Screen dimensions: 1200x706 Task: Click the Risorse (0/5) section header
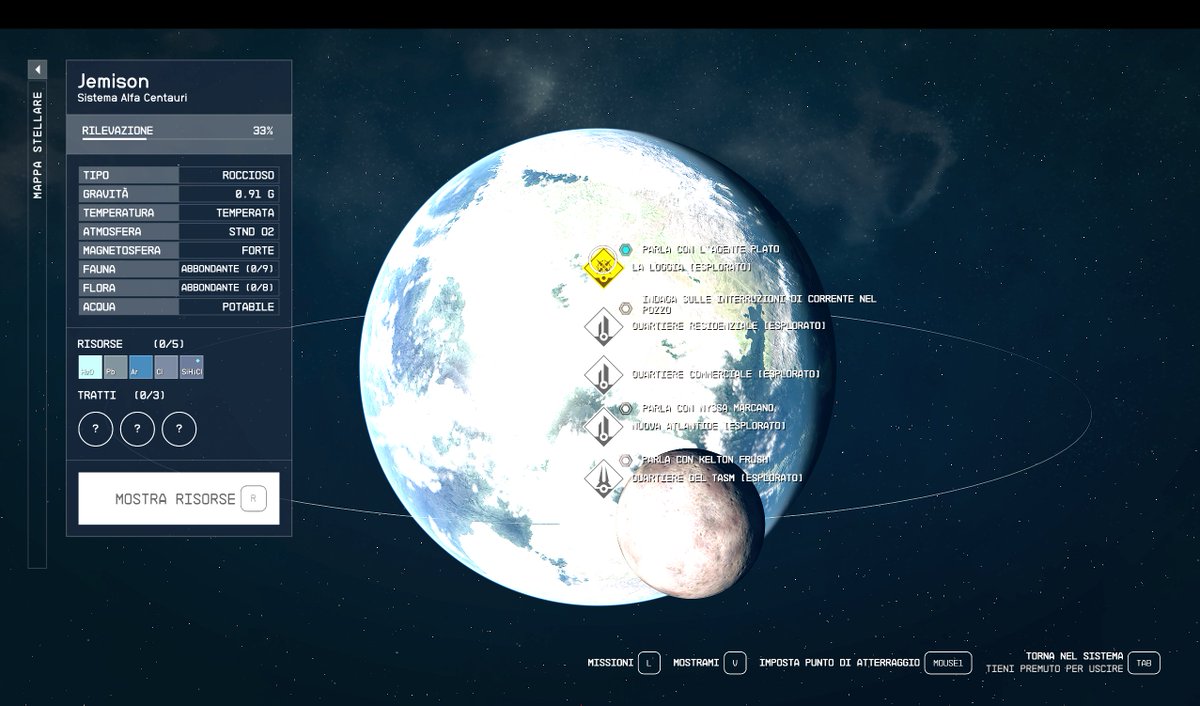[130, 344]
